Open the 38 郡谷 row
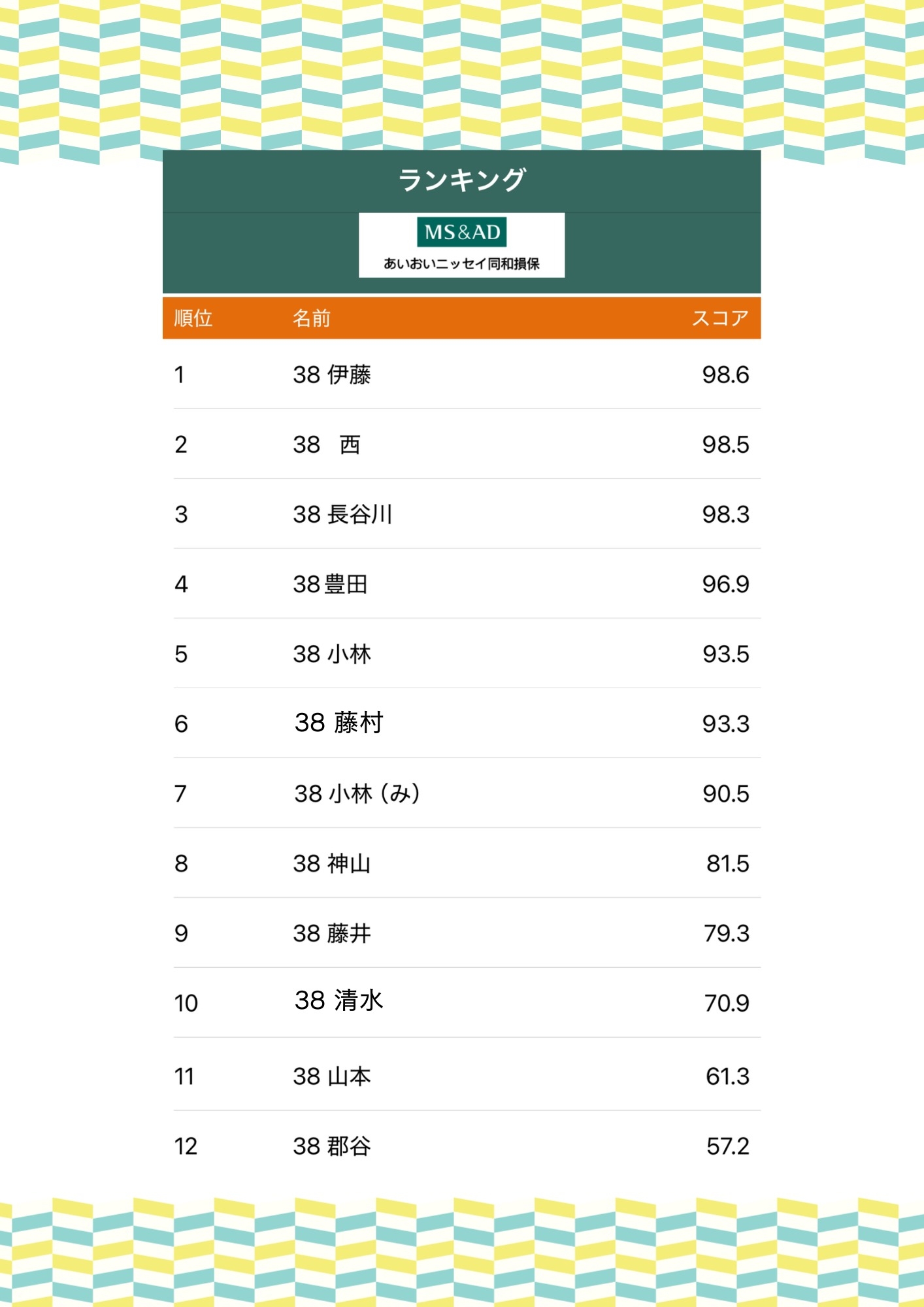Image resolution: width=924 pixels, height=1307 pixels. click(x=461, y=1146)
